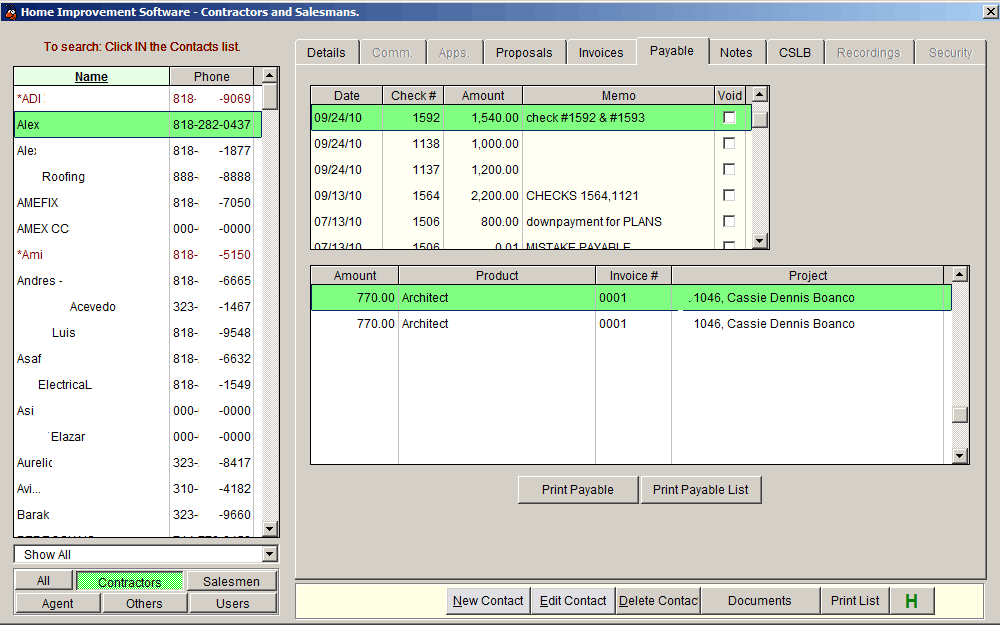Click contacts list scroll up arrow
The image size is (1000, 630).
(x=270, y=75)
